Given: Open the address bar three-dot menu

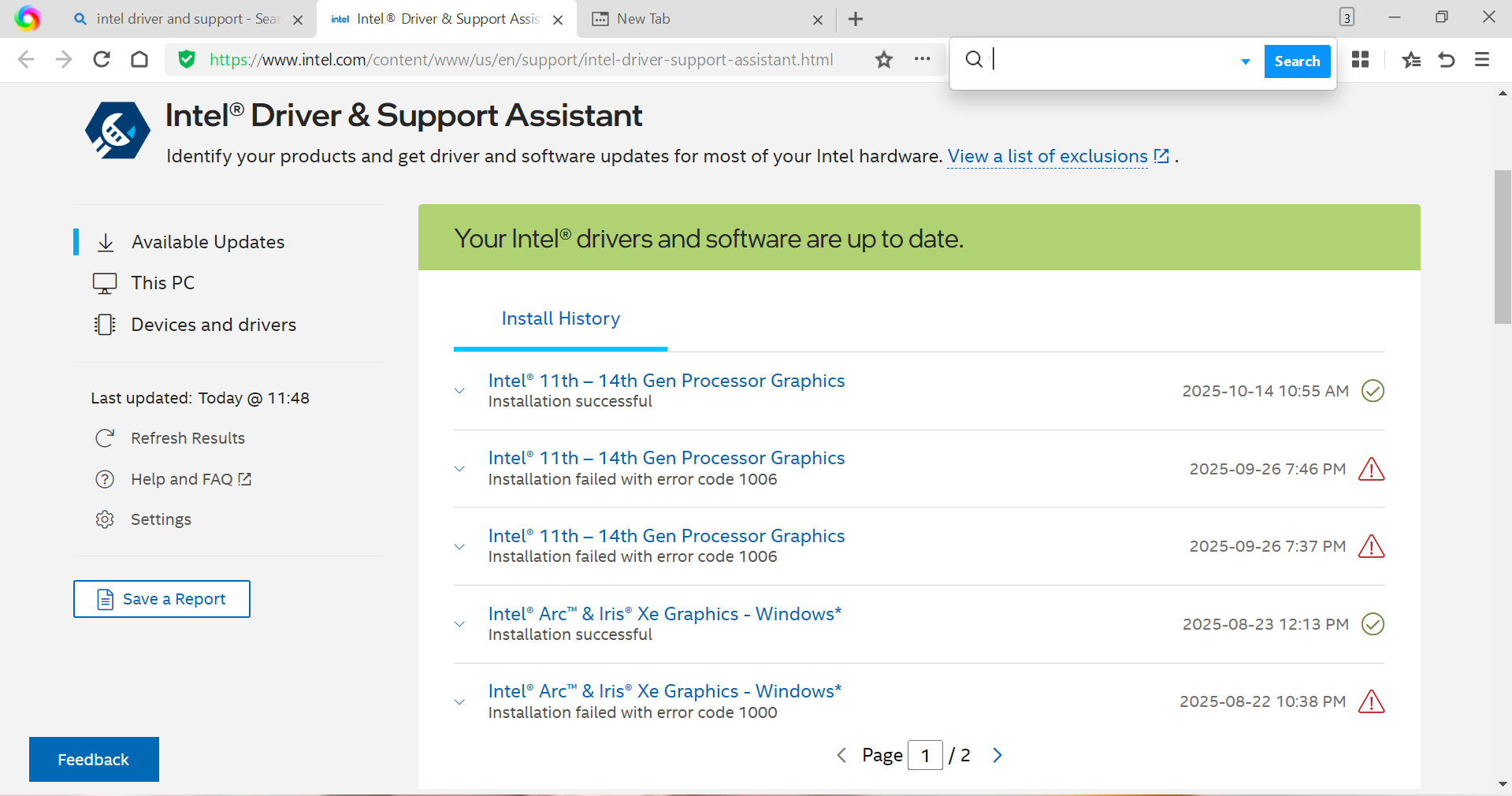Looking at the screenshot, I should [x=923, y=59].
